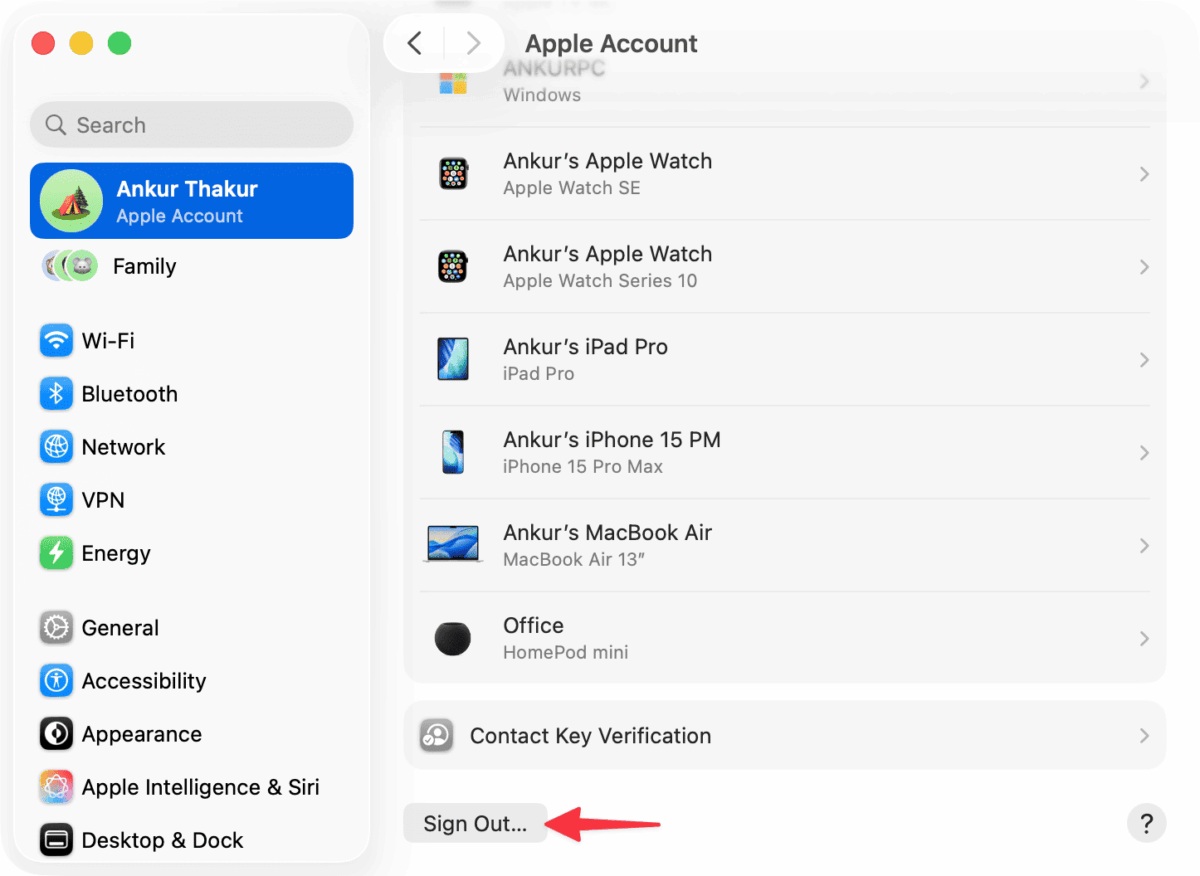1200x876 pixels.
Task: Click the yellow minimize window button
Action: click(81, 43)
